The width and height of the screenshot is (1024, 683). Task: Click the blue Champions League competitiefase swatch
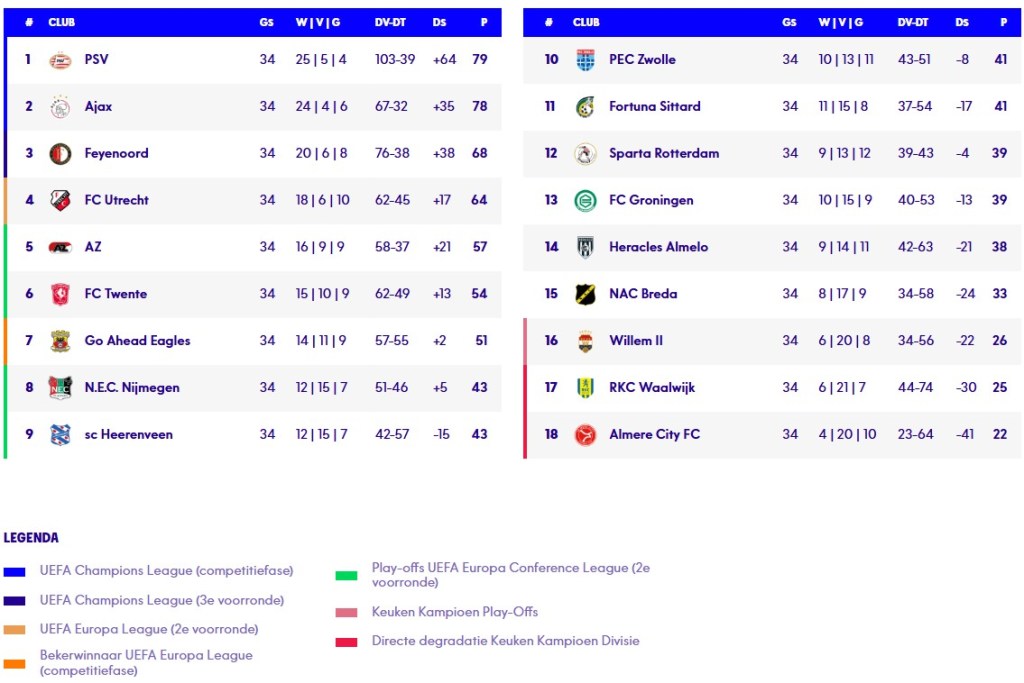[x=14, y=572]
